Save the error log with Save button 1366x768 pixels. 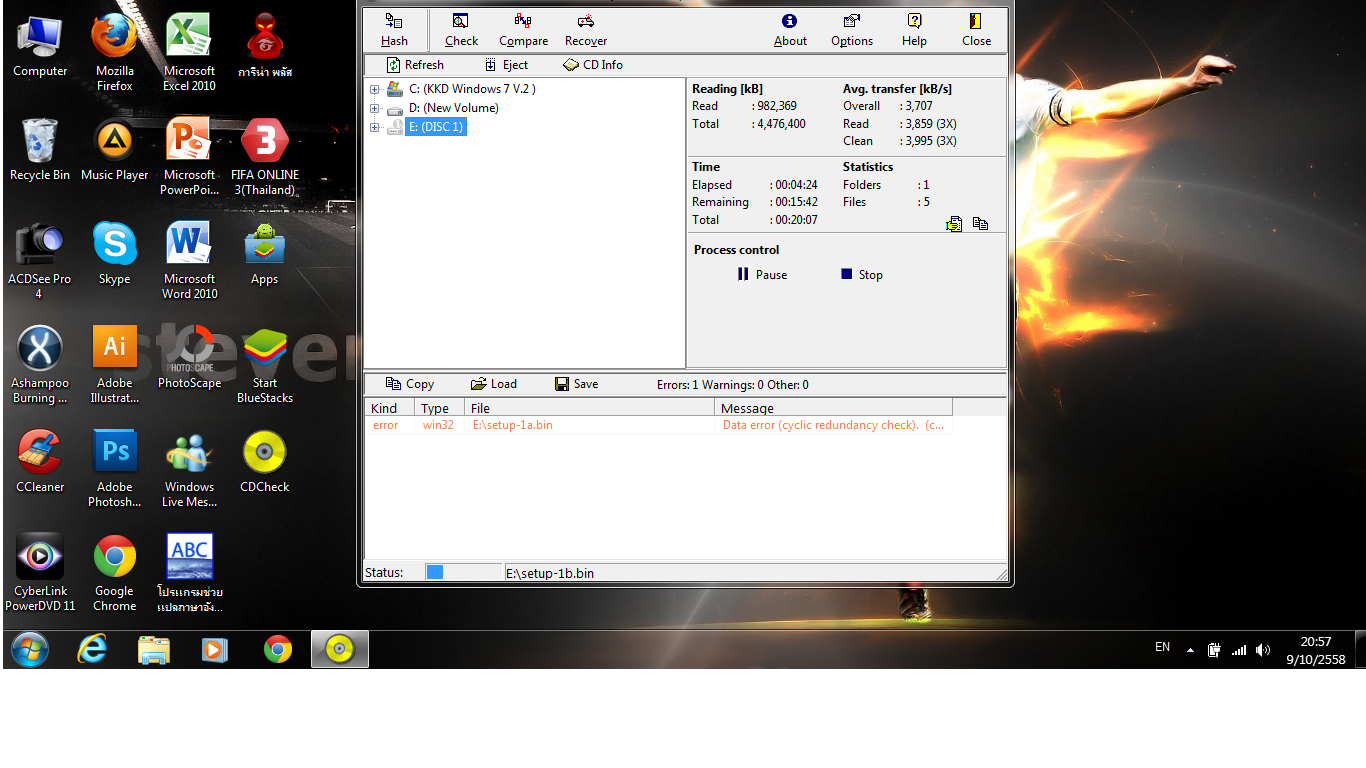pyautogui.click(x=577, y=384)
